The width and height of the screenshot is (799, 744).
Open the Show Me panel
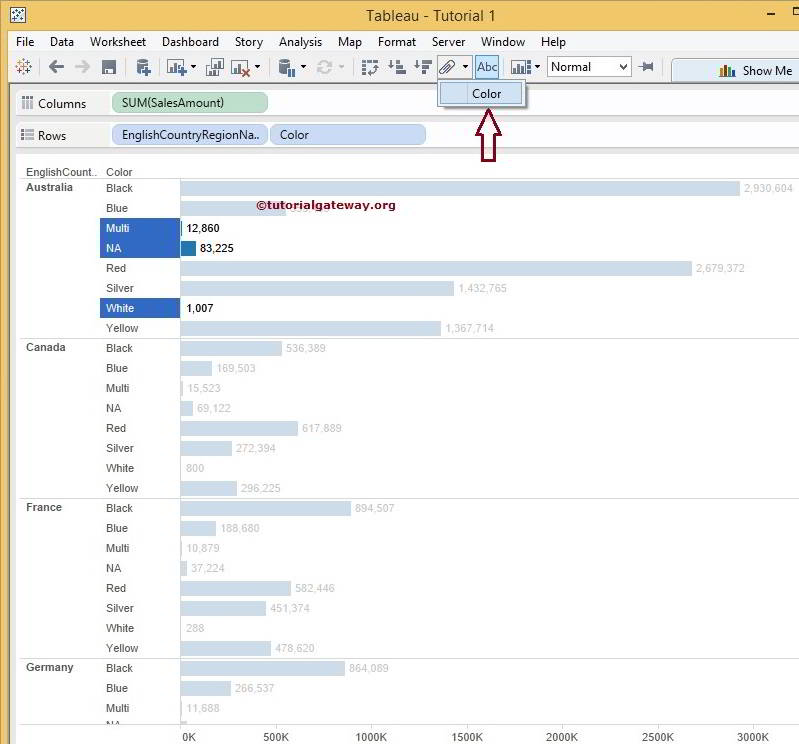[x=755, y=70]
